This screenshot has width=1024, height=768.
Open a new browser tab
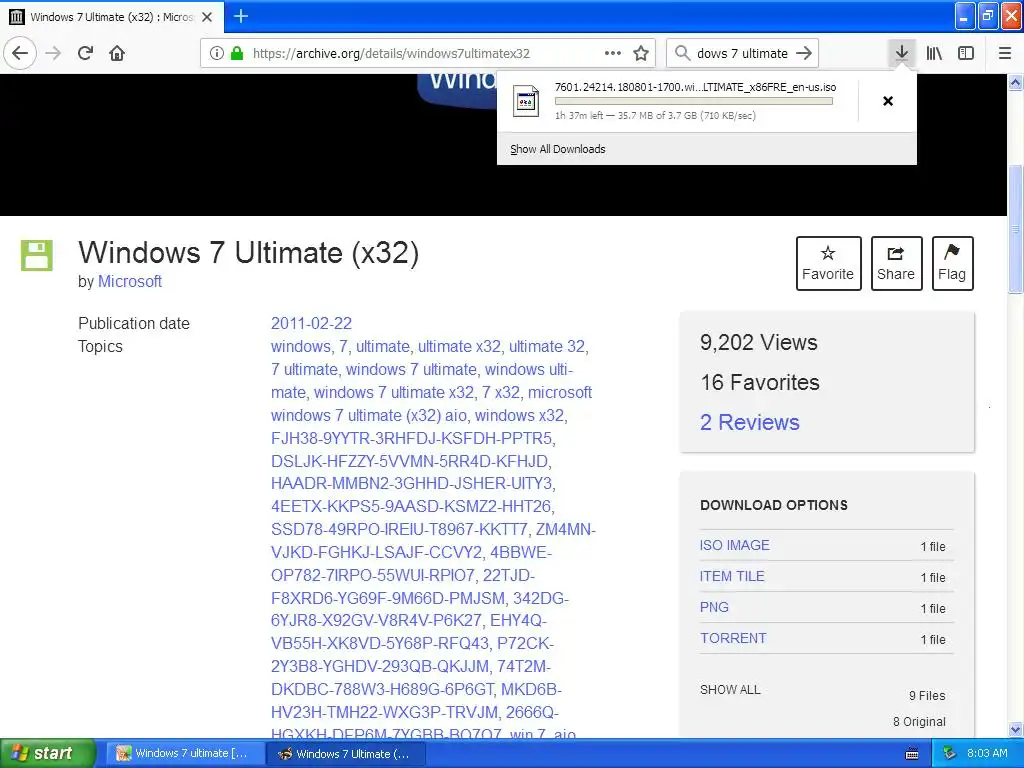[240, 16]
